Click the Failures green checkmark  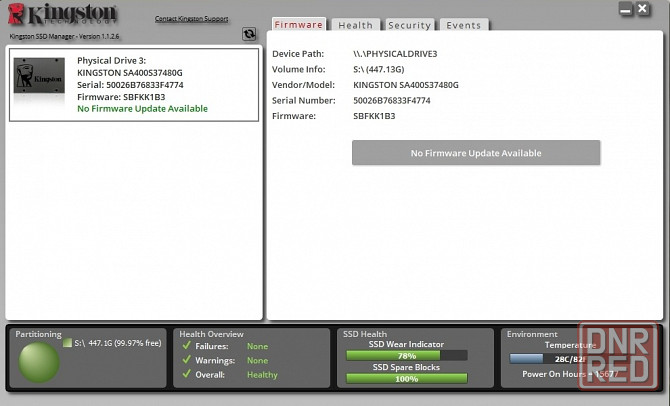(x=186, y=346)
